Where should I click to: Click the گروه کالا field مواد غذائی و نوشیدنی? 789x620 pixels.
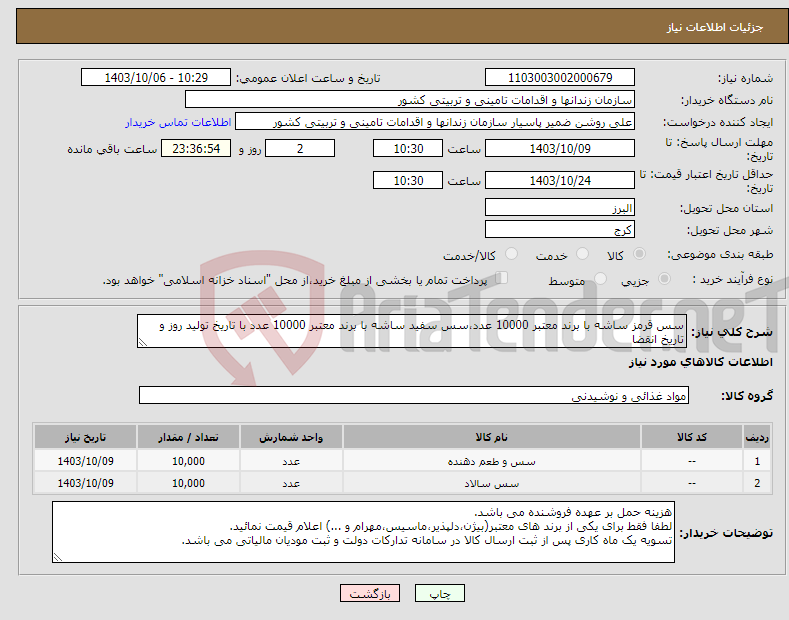pos(414,396)
